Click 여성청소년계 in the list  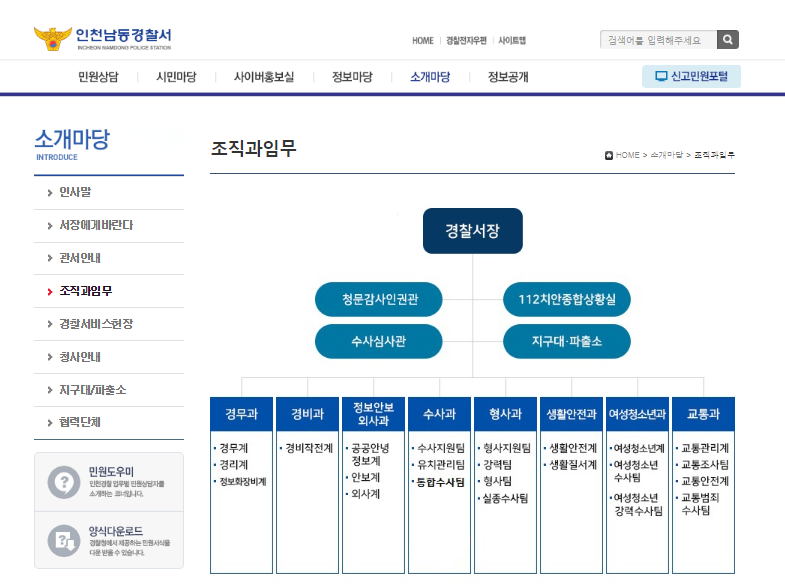(x=639, y=448)
